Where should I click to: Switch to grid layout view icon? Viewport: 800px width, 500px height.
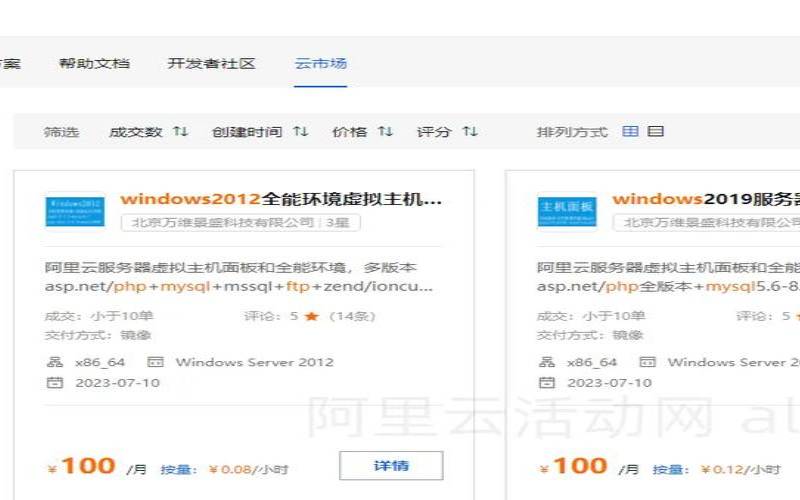(630, 132)
